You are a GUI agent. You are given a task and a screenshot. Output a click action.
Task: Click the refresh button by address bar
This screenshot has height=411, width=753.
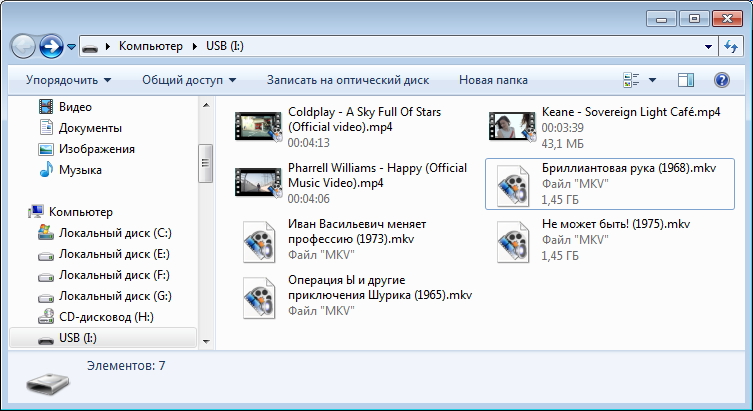tap(730, 46)
